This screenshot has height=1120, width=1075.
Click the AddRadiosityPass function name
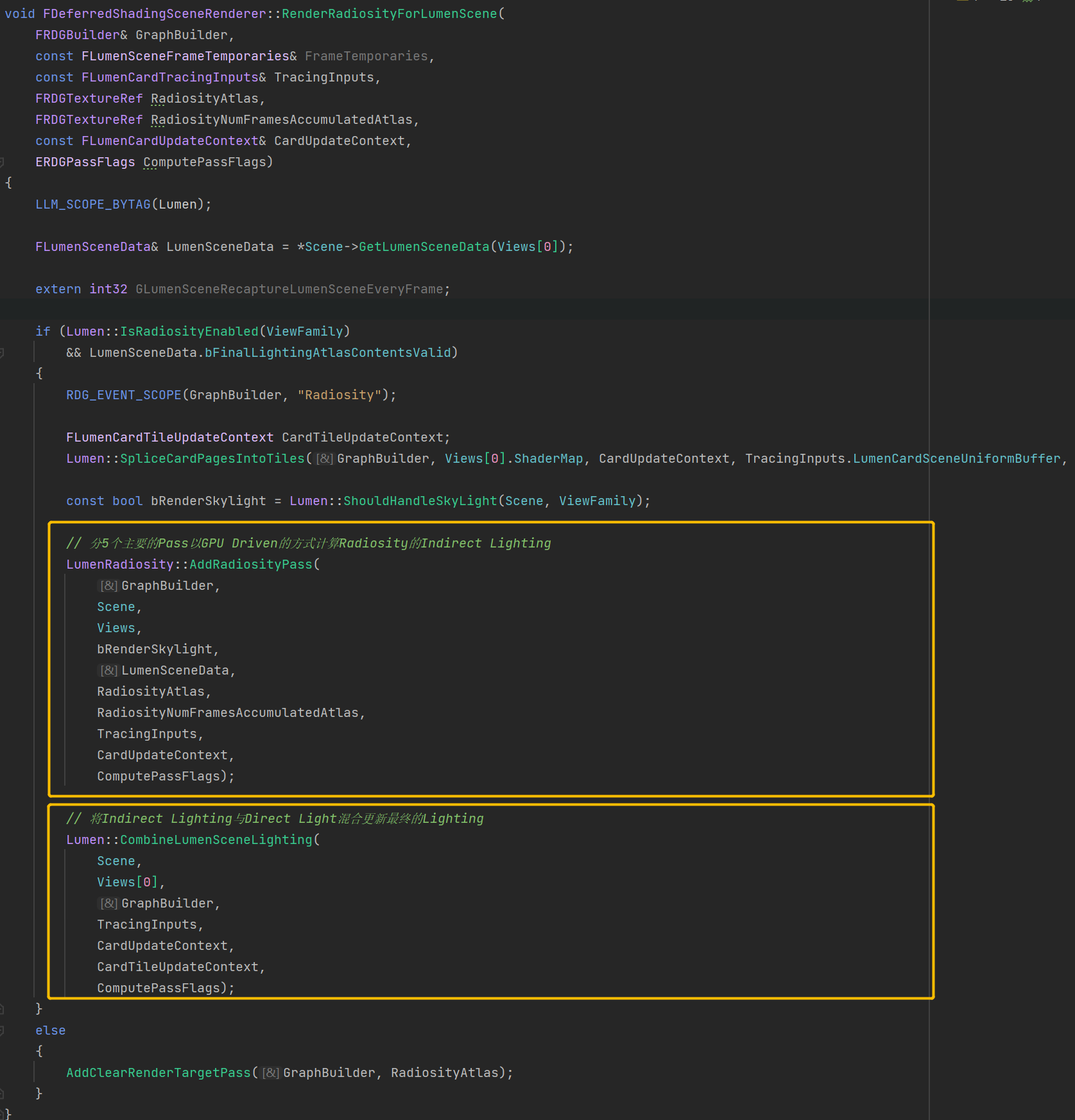(250, 565)
